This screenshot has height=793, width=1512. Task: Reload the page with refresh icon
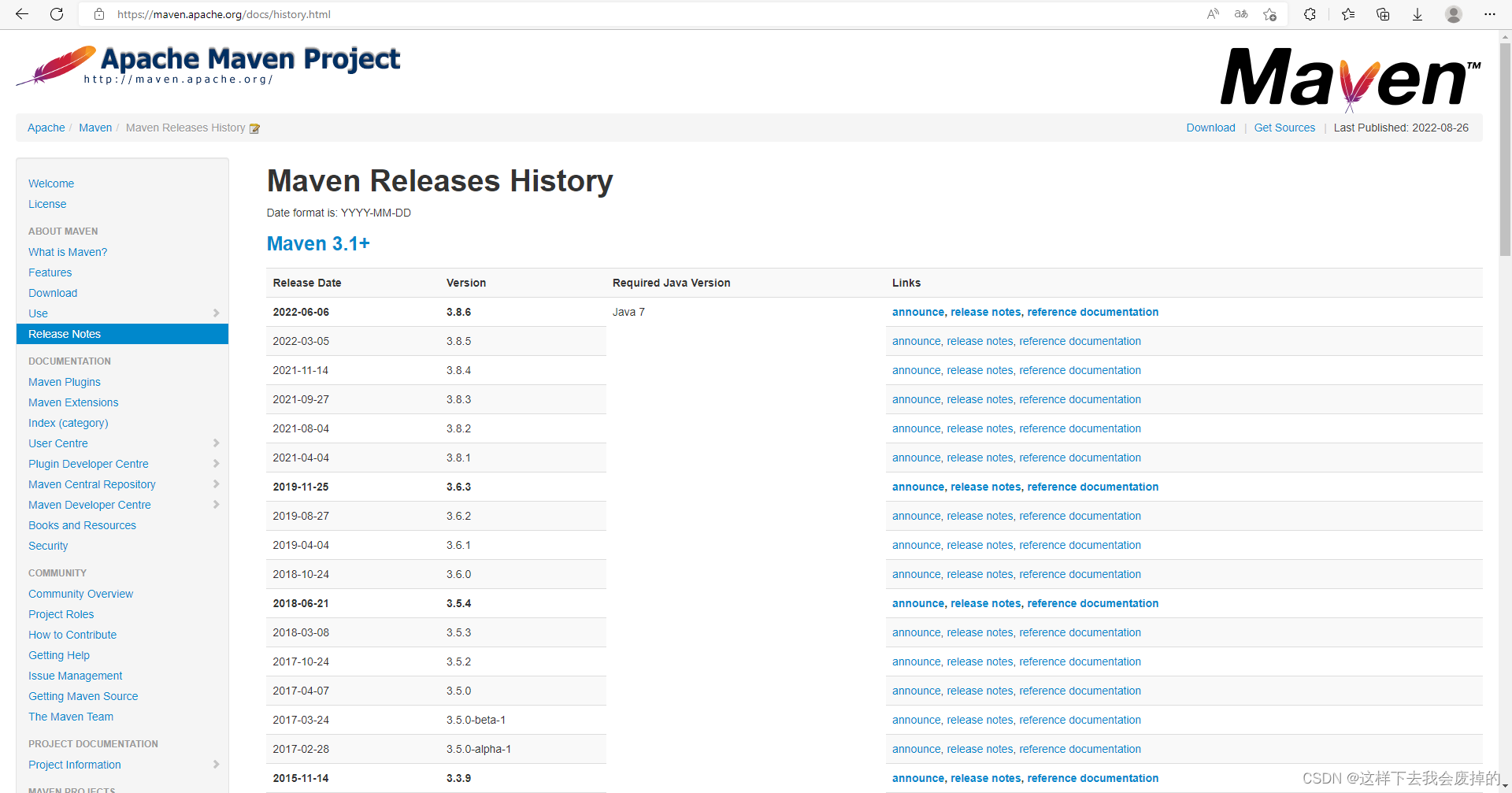(57, 14)
